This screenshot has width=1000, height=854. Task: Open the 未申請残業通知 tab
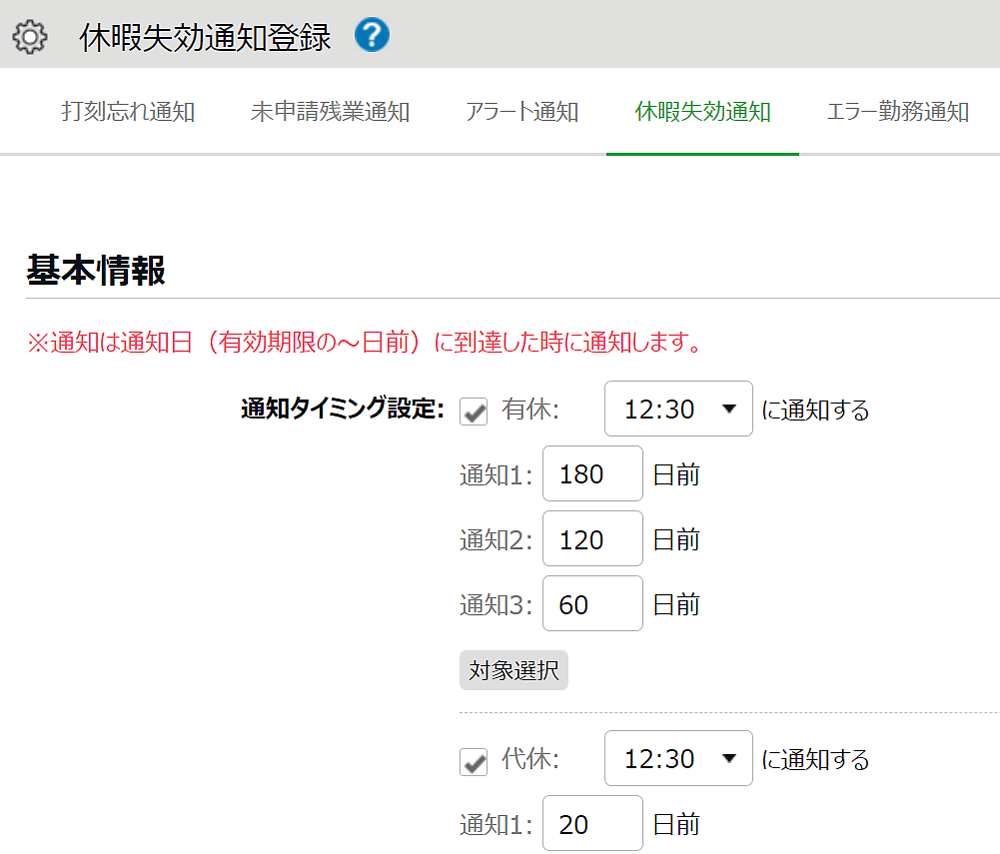330,112
